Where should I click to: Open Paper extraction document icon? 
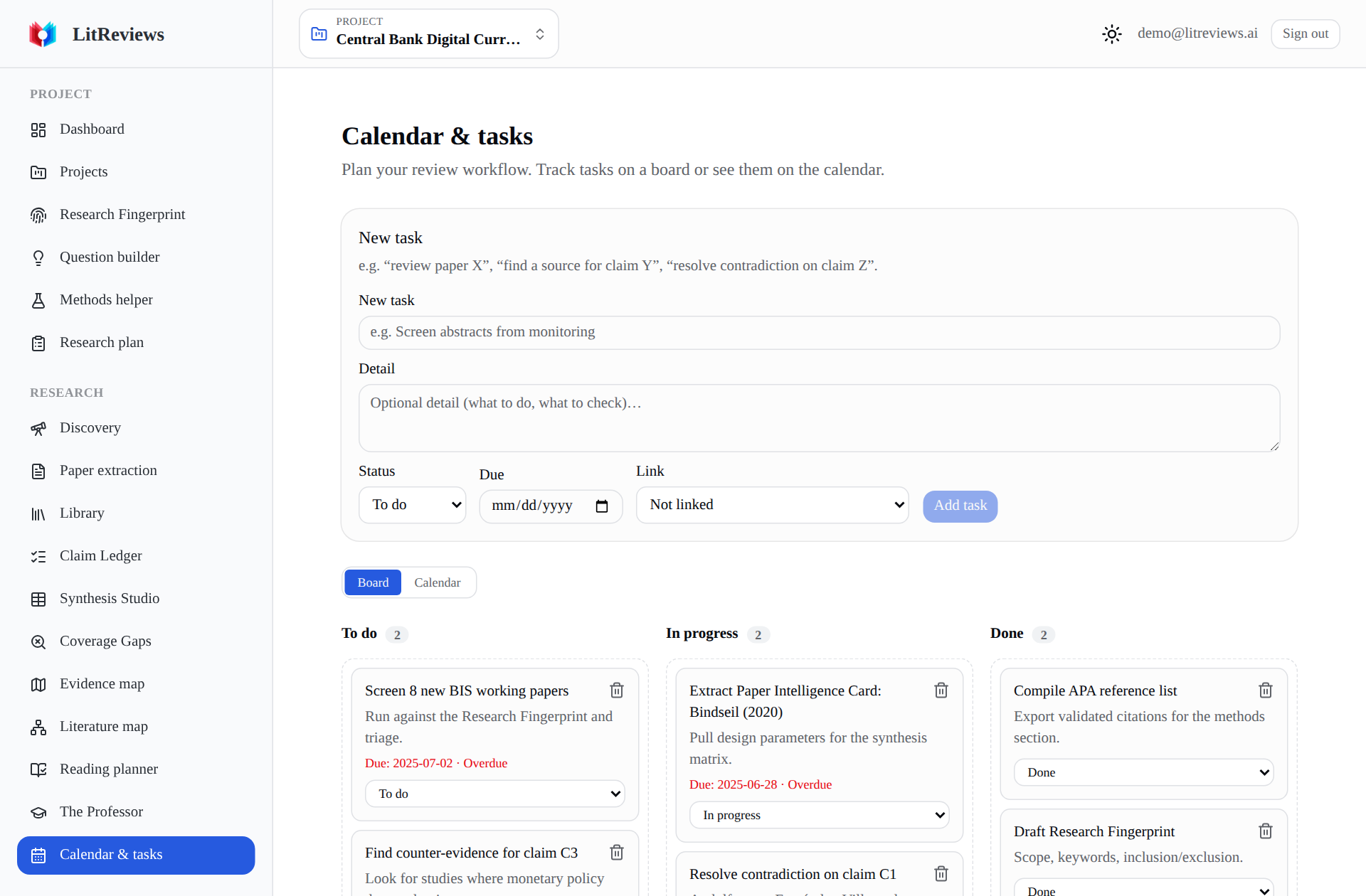pos(38,471)
